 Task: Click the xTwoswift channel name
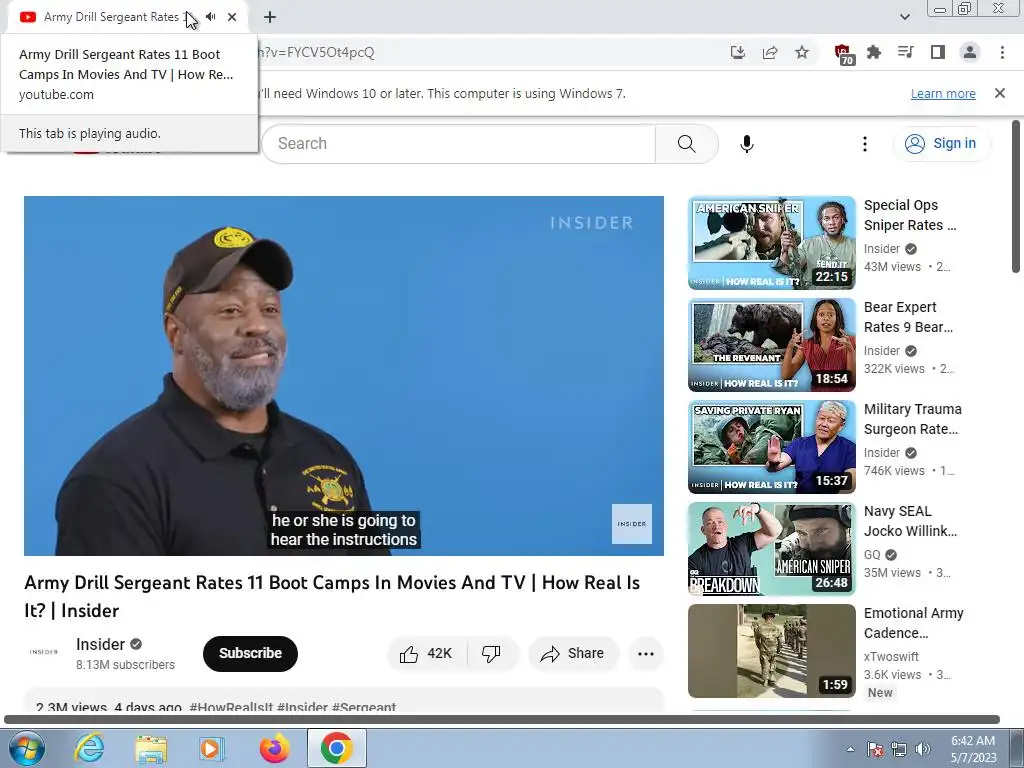pyautogui.click(x=891, y=656)
